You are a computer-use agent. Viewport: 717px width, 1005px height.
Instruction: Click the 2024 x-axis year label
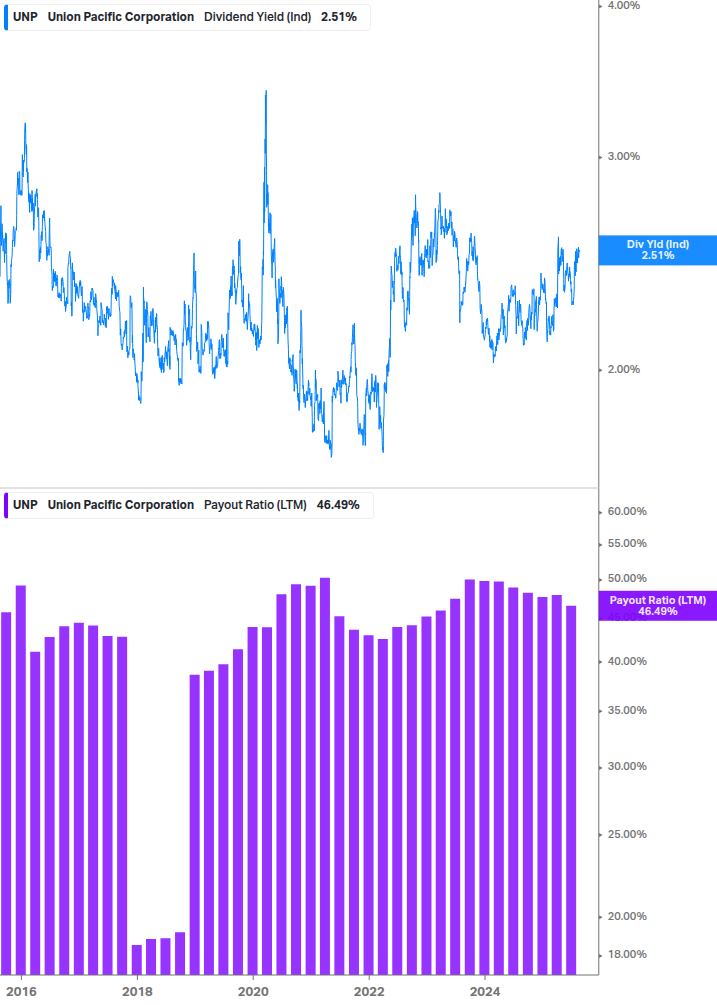click(485, 992)
